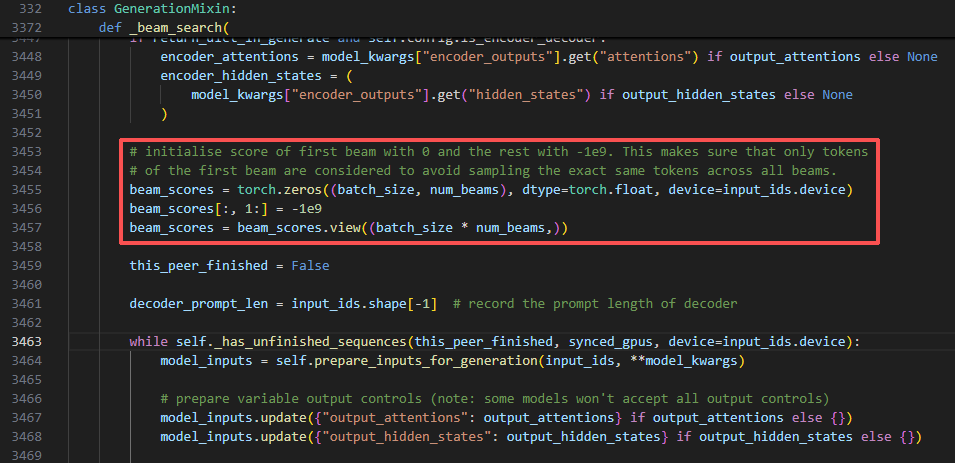
Task: Click beam_scores[:, 1:] slice on line 3456
Action: (x=199, y=208)
